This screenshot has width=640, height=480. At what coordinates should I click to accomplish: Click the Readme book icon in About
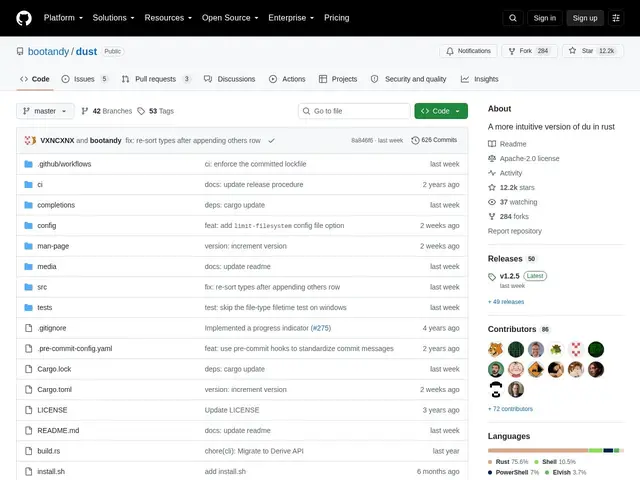(492, 144)
